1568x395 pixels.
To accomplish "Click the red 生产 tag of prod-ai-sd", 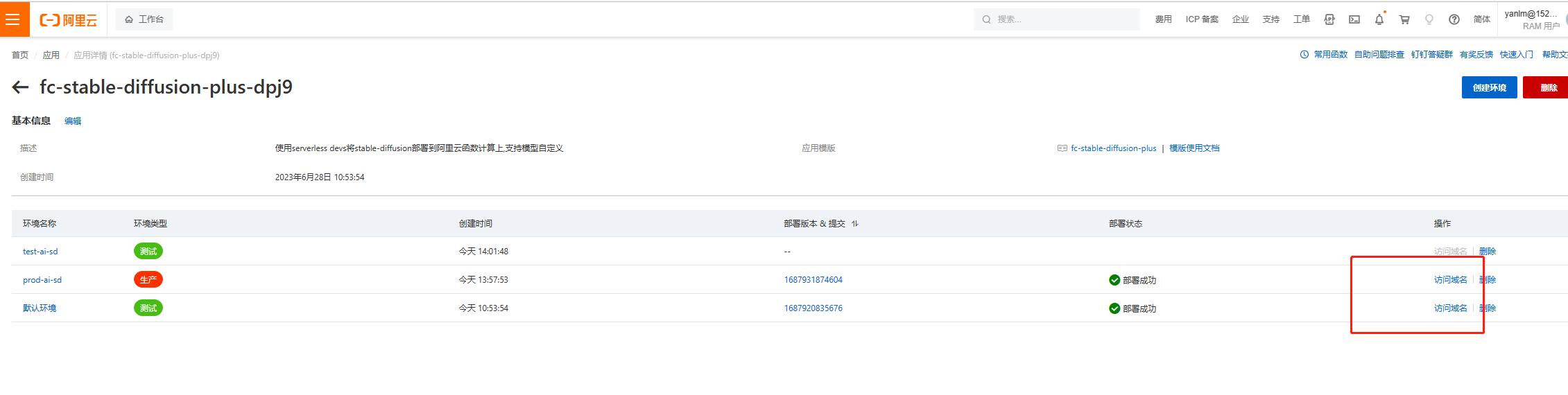I will pyautogui.click(x=148, y=280).
